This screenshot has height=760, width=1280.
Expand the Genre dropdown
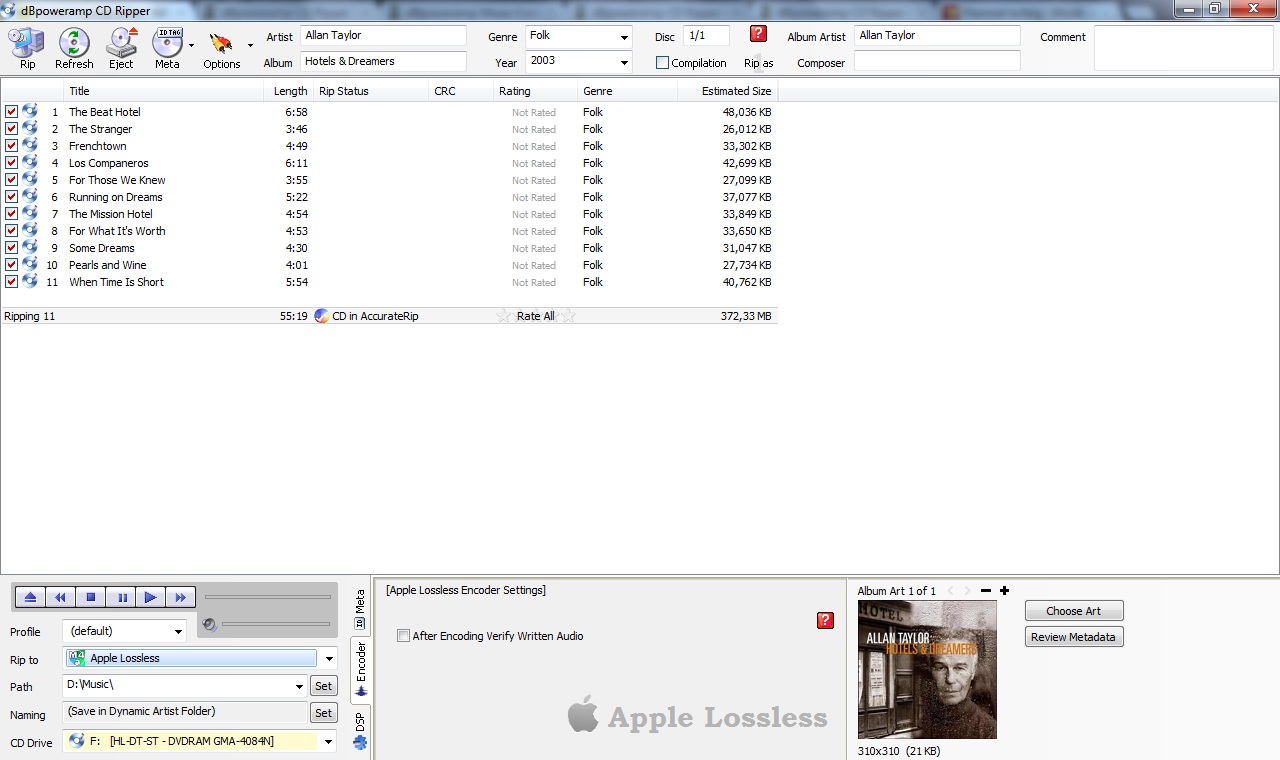pyautogui.click(x=624, y=37)
